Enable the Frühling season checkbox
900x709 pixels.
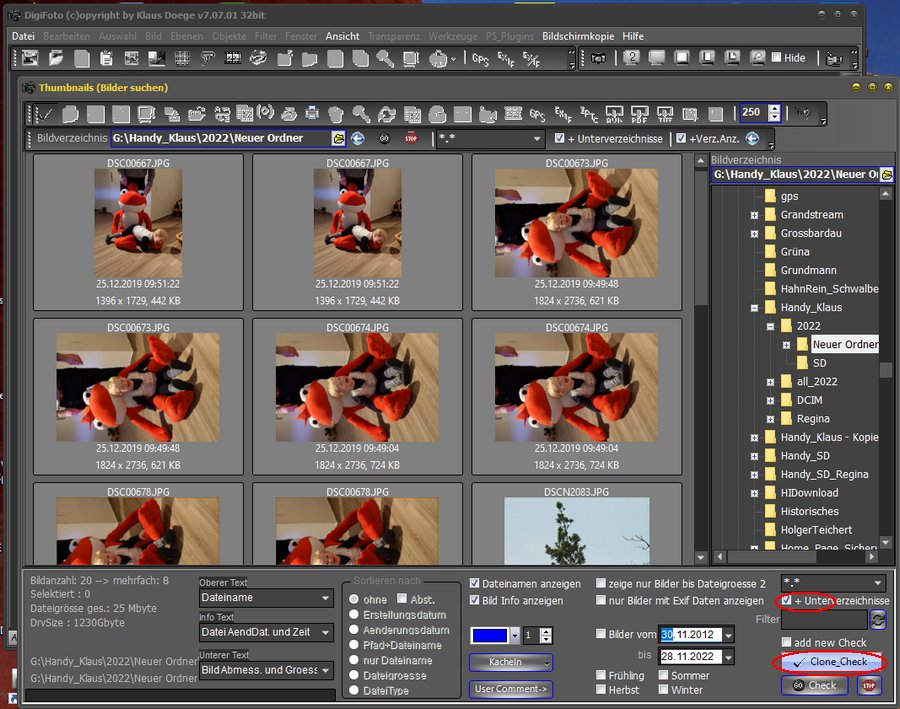(x=600, y=676)
